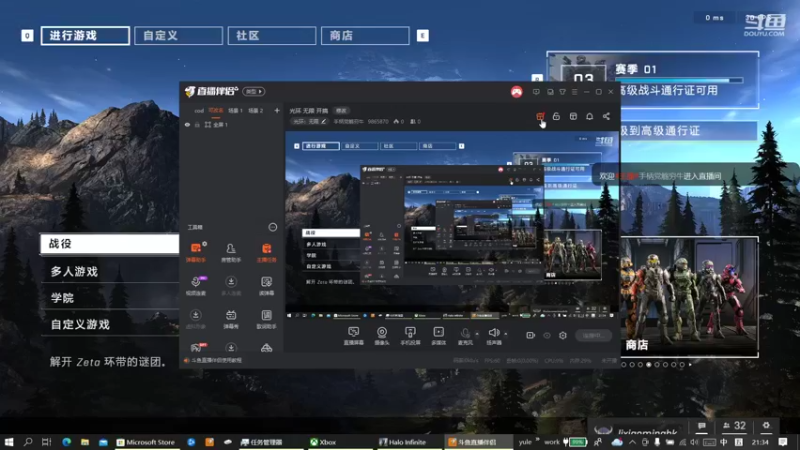Viewport: 800px width, 450px height.
Task: Advance the shop carousel with the arrow
Action: tap(690, 365)
